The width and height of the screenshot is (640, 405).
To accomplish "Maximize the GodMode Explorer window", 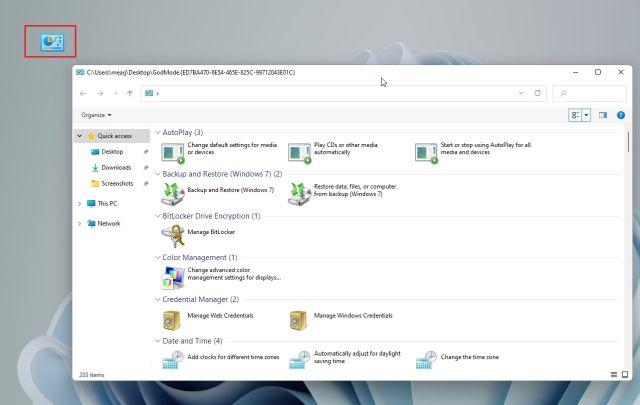I will coord(598,72).
